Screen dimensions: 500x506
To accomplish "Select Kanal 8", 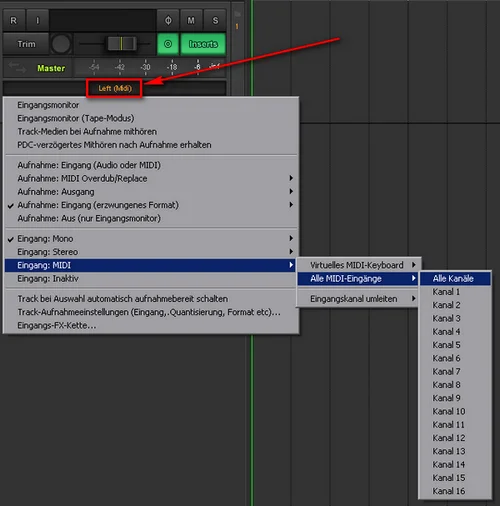I will click(455, 385).
